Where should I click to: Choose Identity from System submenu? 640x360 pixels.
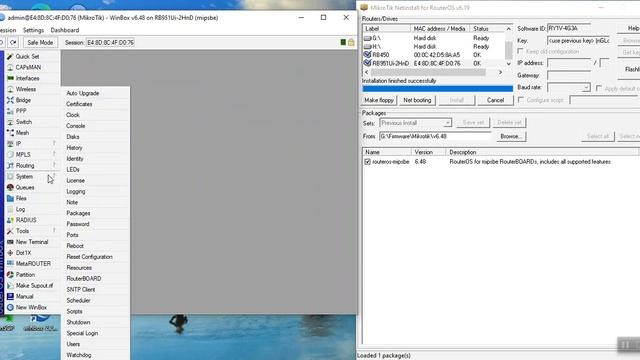pyautogui.click(x=75, y=158)
